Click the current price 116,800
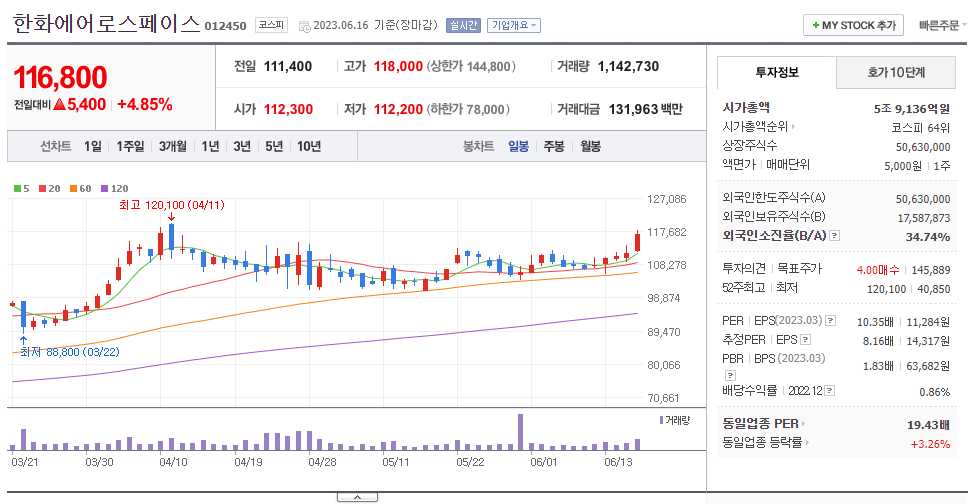 coord(60,78)
